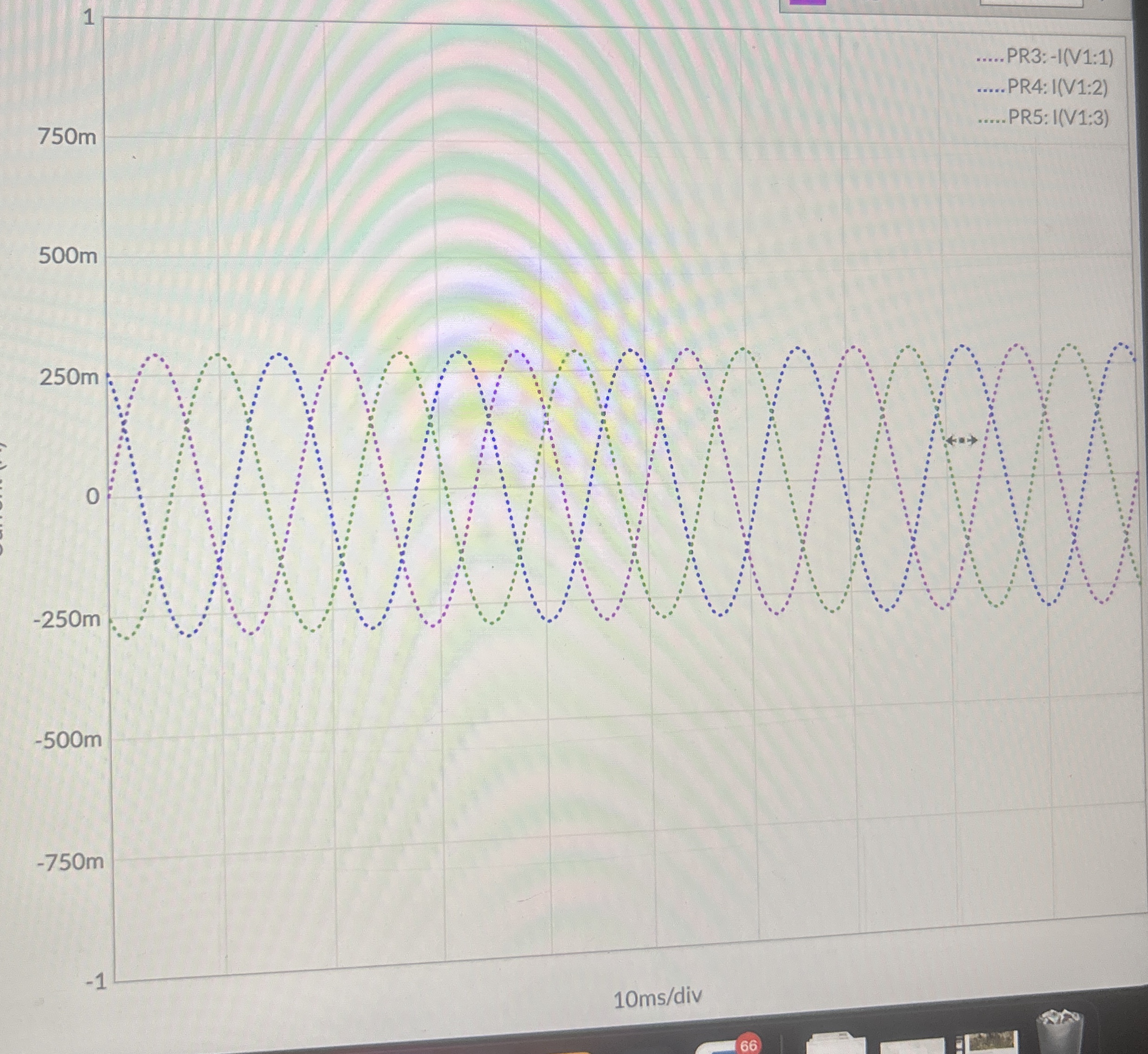This screenshot has height=1054, width=1148.
Task: Click the 250m y-axis label
Action: [x=69, y=376]
